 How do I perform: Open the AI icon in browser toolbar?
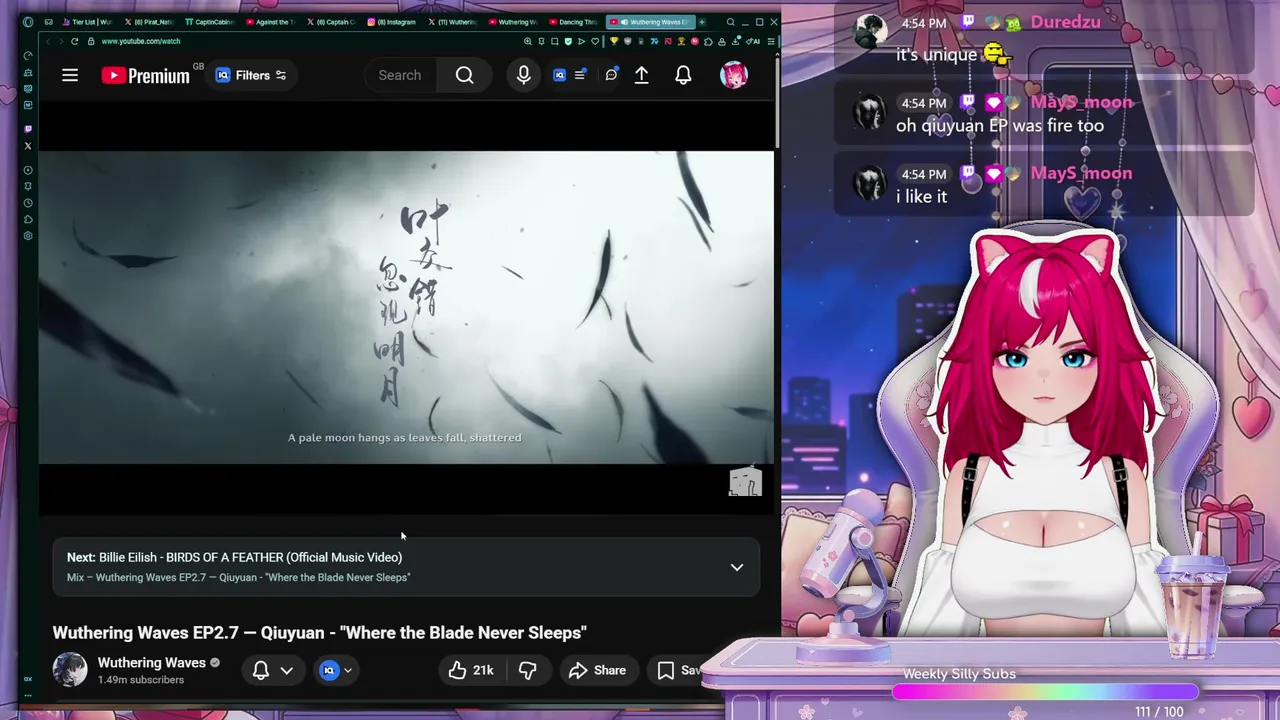pyautogui.click(x=754, y=41)
